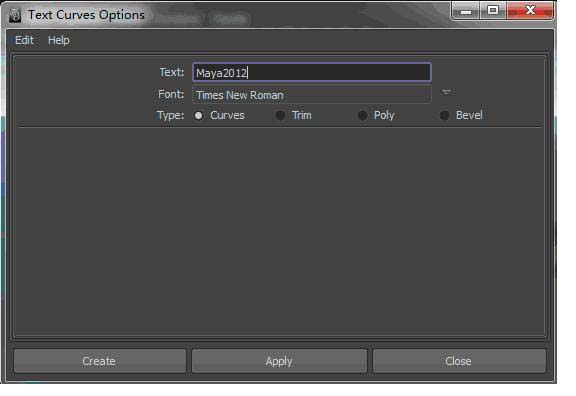Minimize the Text Curves Options window
Image resolution: width=576 pixels, height=396 pixels.
click(x=465, y=11)
